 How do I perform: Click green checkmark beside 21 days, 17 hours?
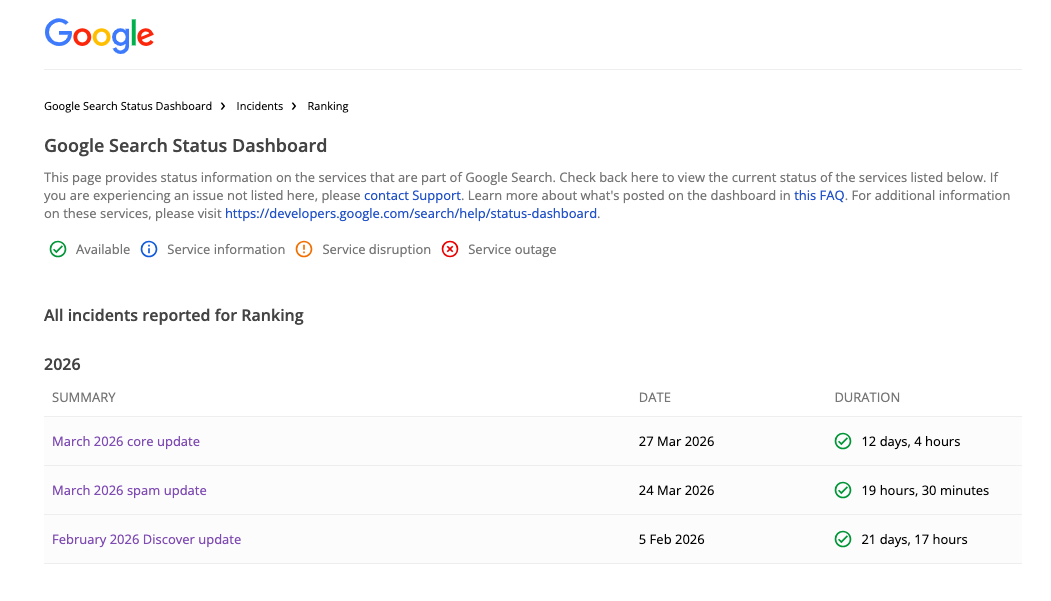pos(843,539)
